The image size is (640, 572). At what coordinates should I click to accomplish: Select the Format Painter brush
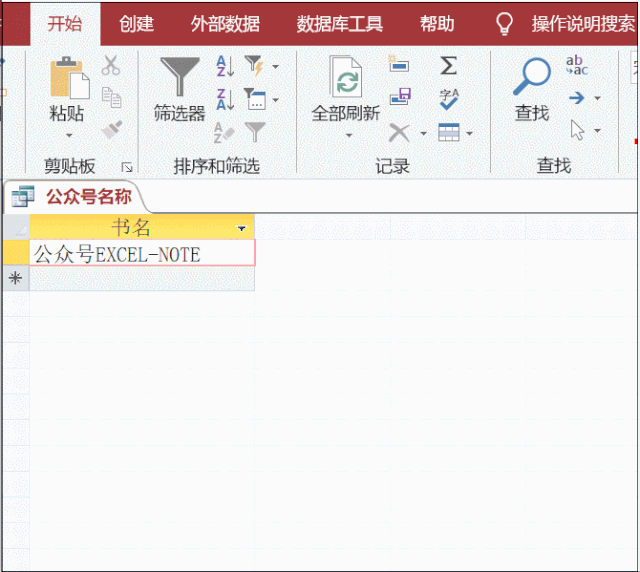(111, 130)
